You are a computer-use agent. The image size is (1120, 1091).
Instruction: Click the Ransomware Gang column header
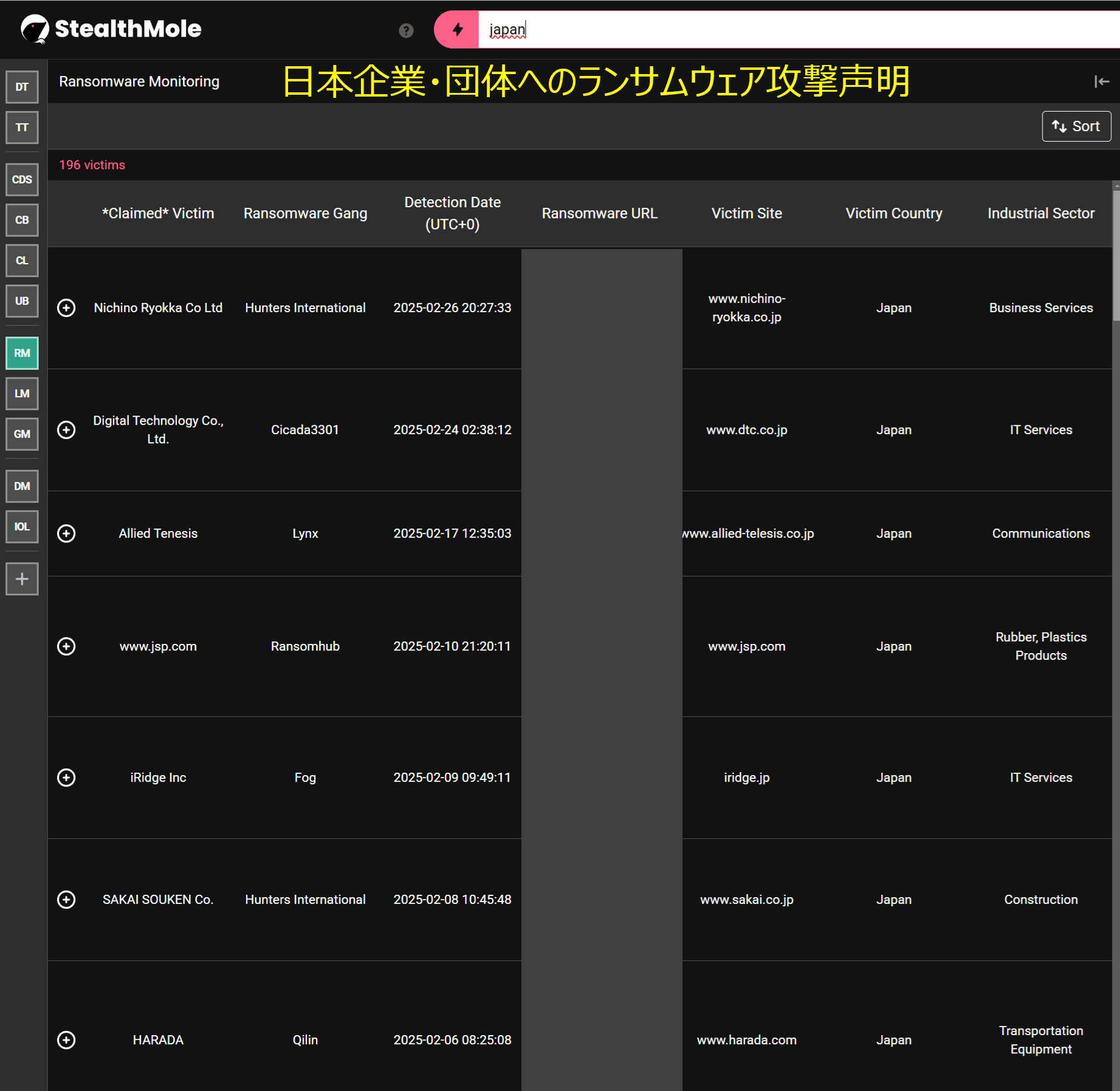point(305,213)
